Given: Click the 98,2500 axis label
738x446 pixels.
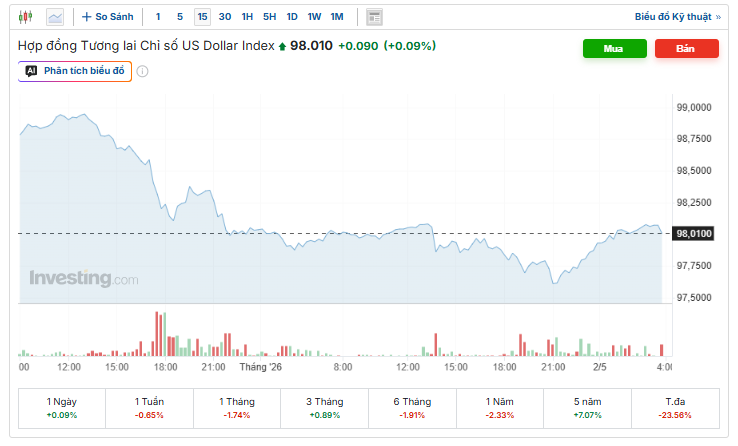Looking at the screenshot, I should click(x=694, y=202).
